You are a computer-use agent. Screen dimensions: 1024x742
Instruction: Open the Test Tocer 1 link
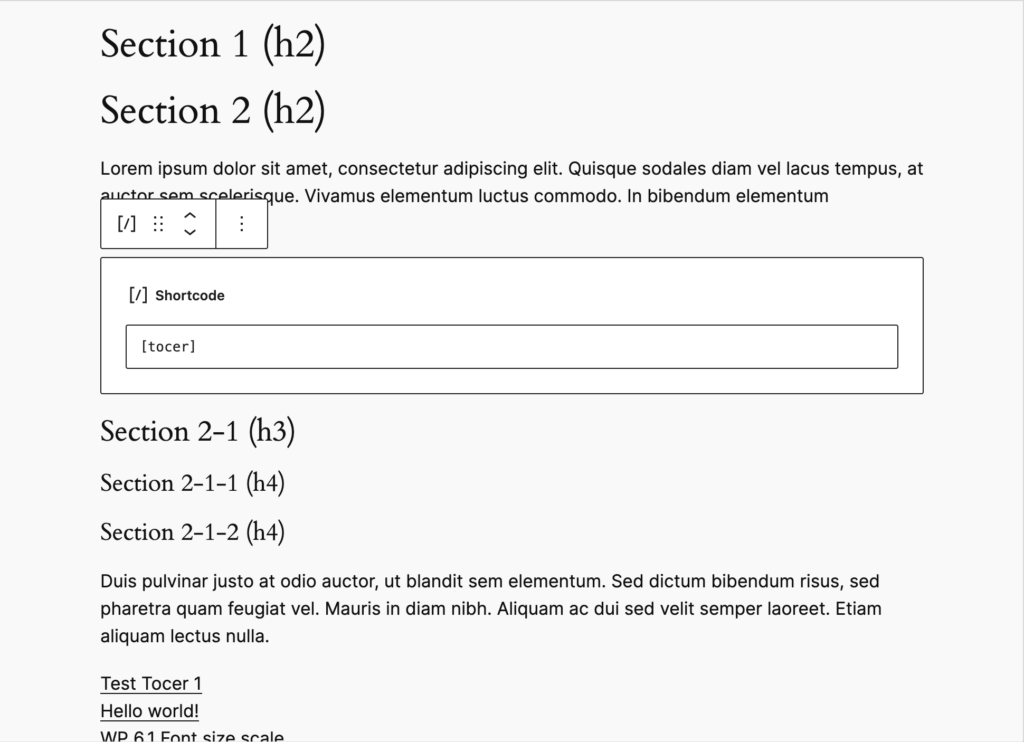pyautogui.click(x=152, y=684)
